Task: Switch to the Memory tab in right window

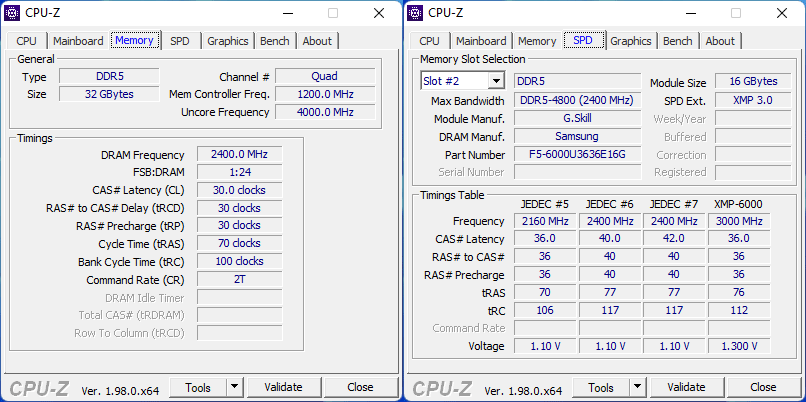Action: coord(537,41)
